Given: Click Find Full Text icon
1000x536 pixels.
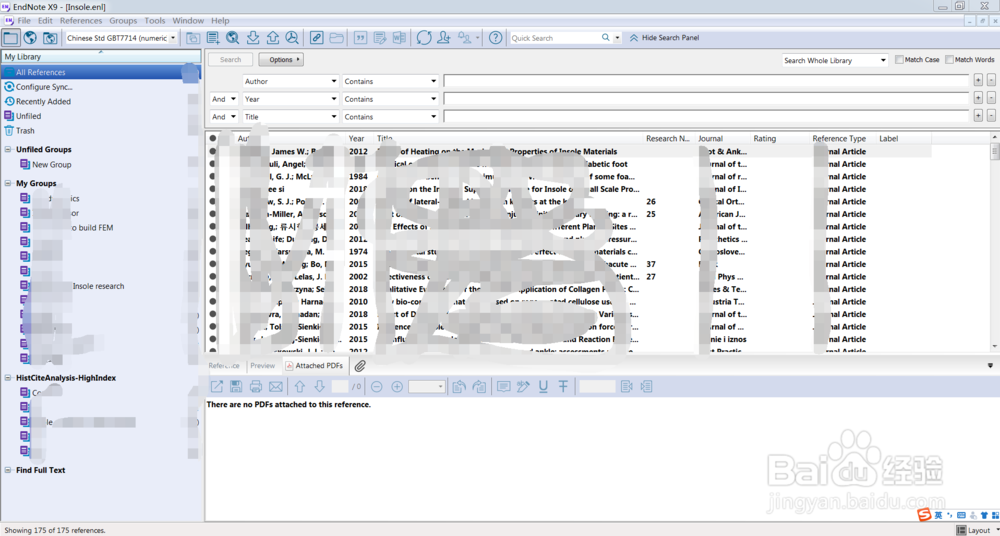Looking at the screenshot, I should (292, 38).
